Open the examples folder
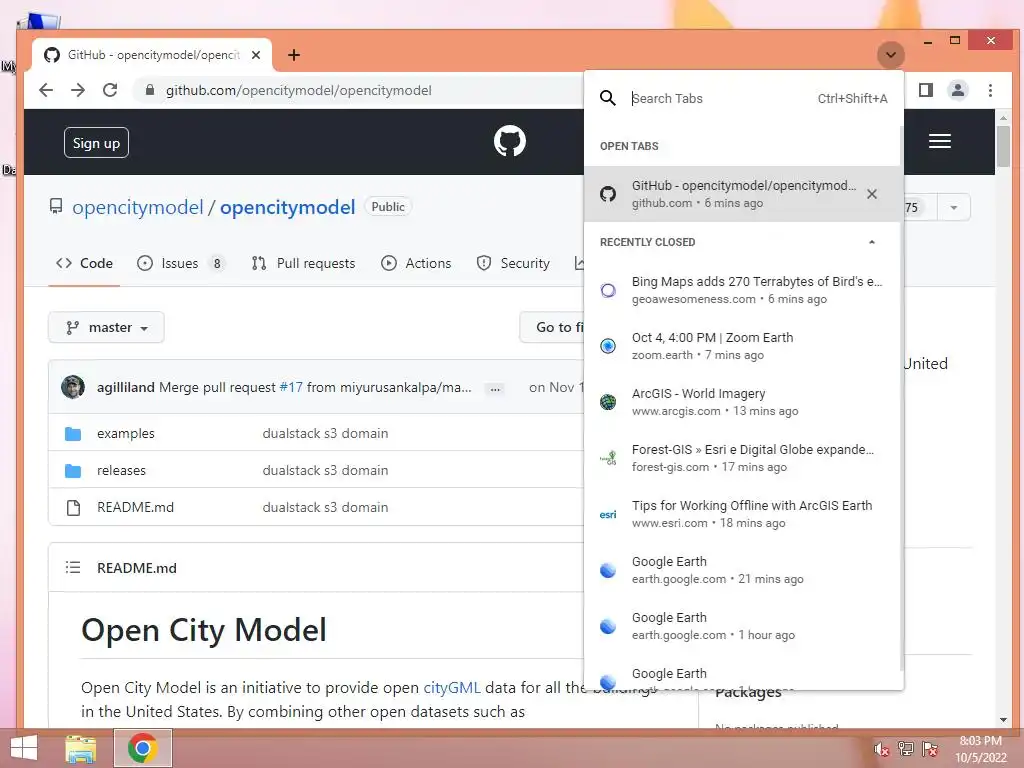 [125, 434]
